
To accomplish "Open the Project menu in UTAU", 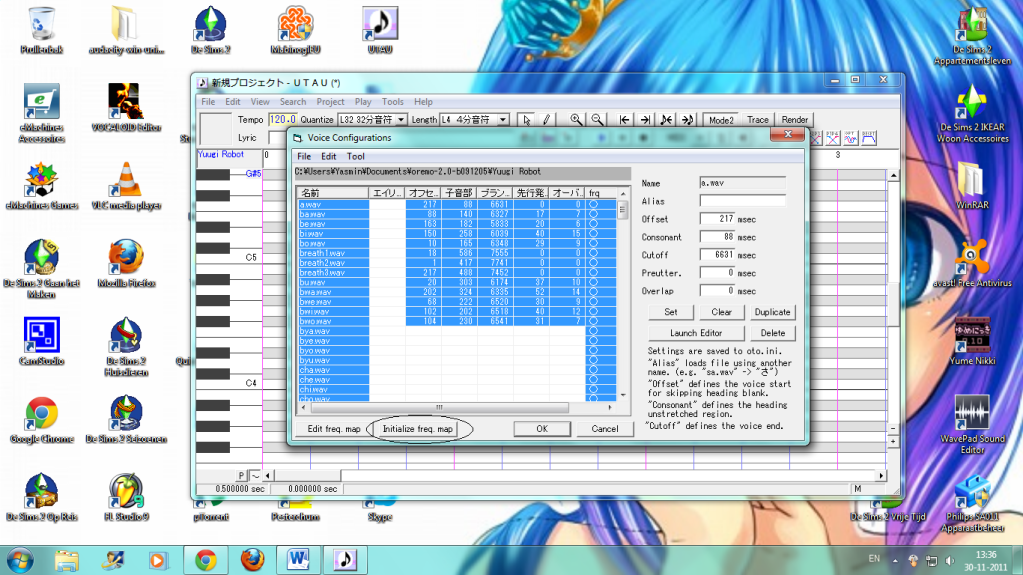I will [x=330, y=102].
